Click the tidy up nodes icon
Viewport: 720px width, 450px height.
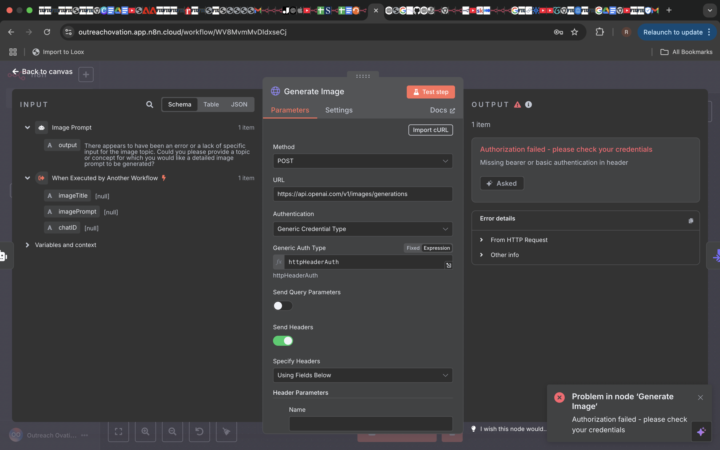[x=226, y=432]
